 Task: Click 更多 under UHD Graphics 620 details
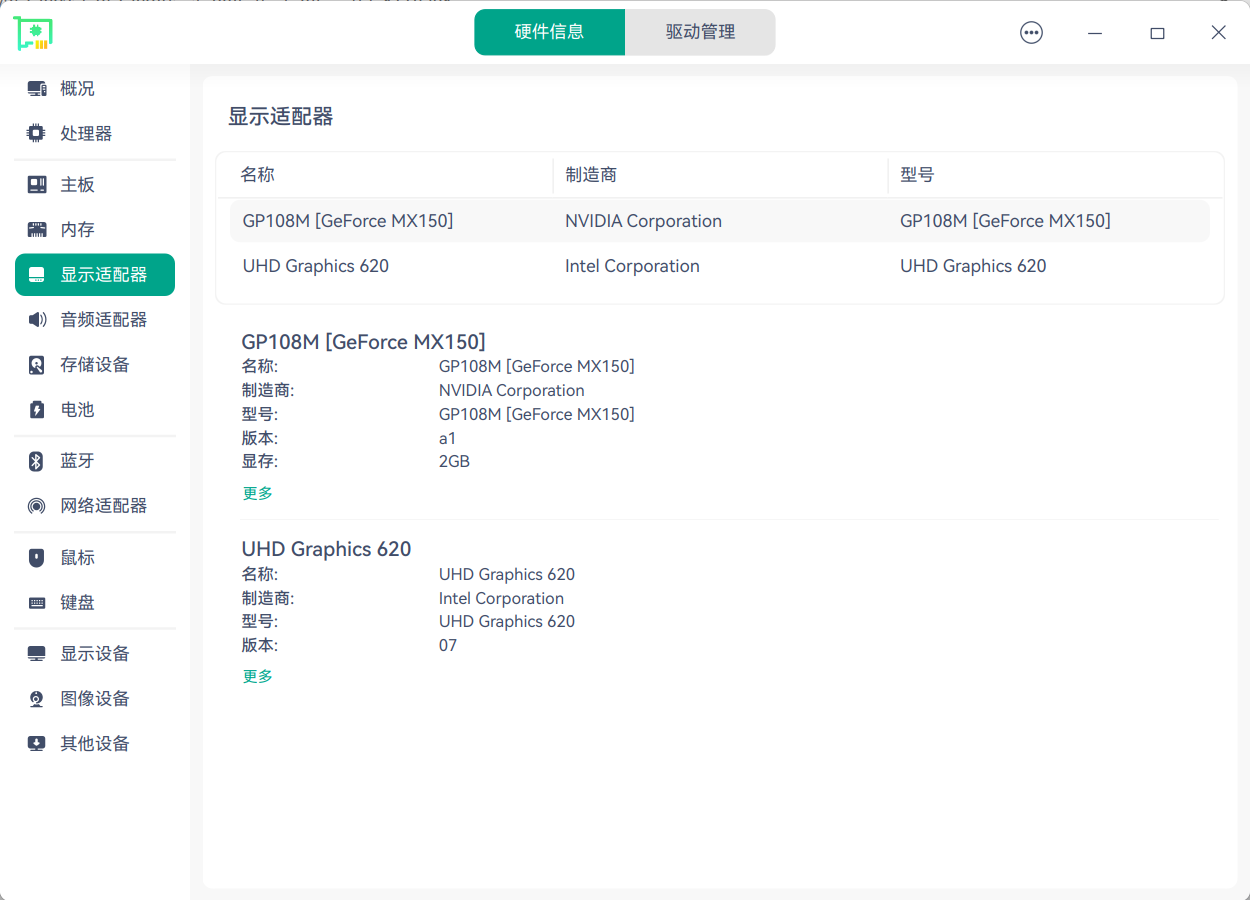click(x=258, y=676)
